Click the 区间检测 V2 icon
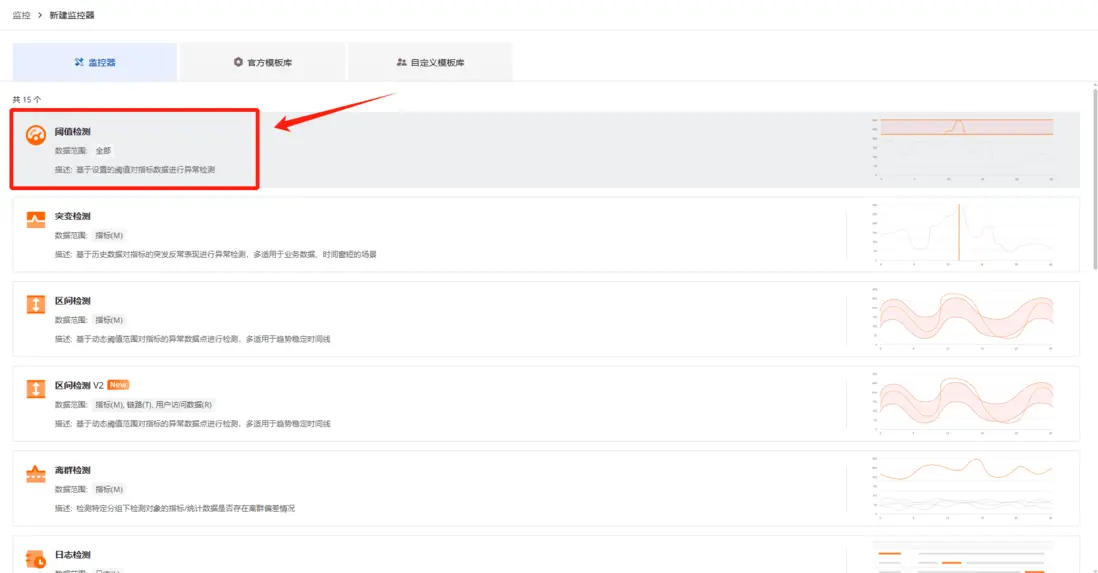1098x573 pixels. pos(36,389)
